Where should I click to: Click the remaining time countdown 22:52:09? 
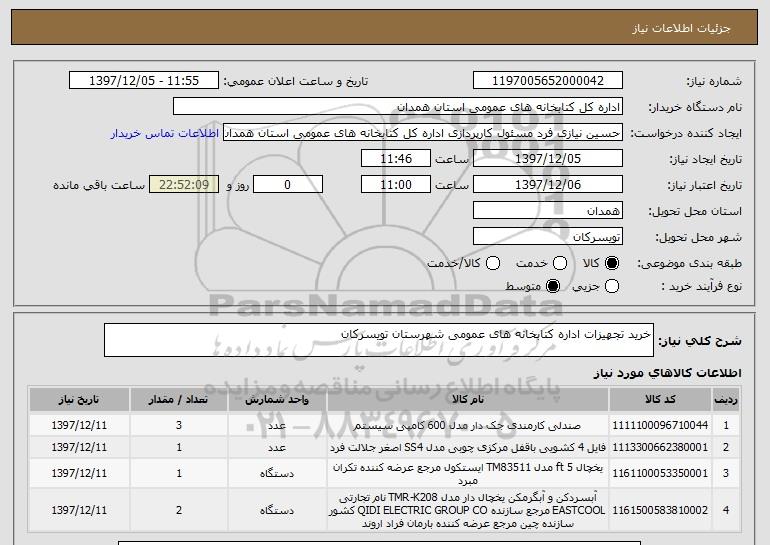[x=182, y=185]
